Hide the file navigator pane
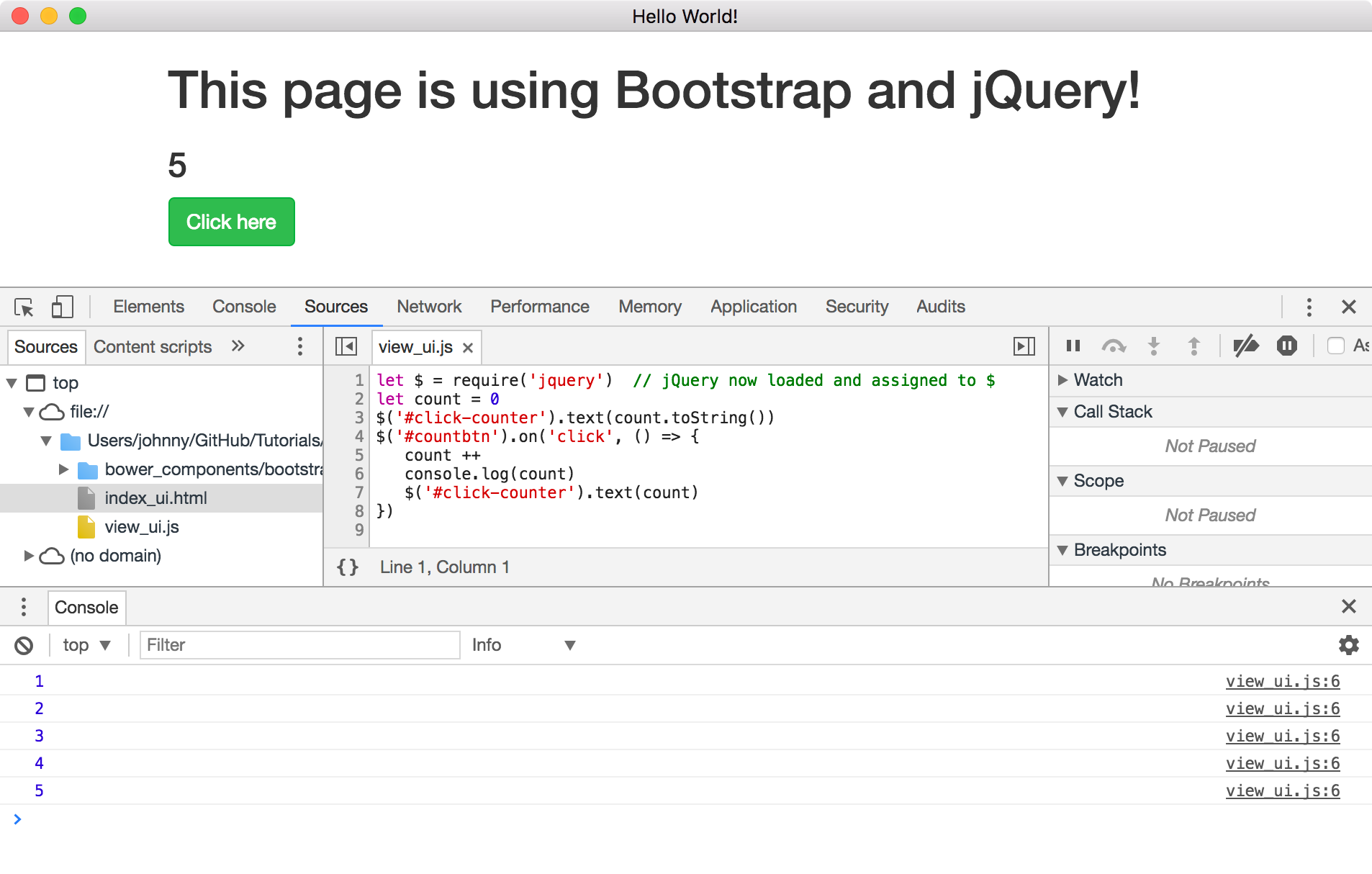1372x874 pixels. click(x=346, y=346)
